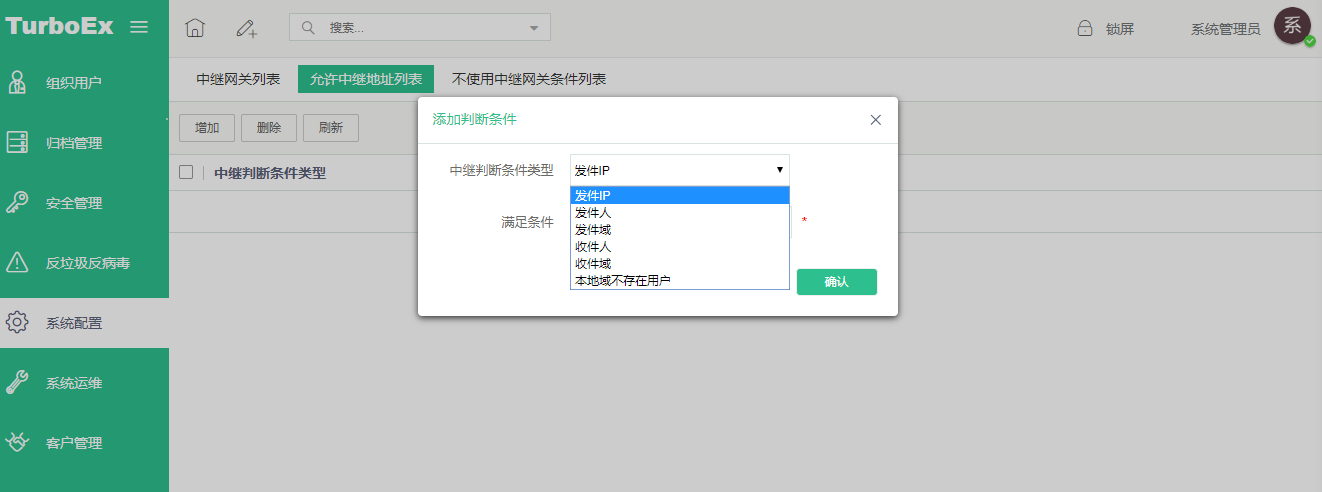This screenshot has height=492, width=1322.
Task: Click the 删除 button
Action: point(269,128)
